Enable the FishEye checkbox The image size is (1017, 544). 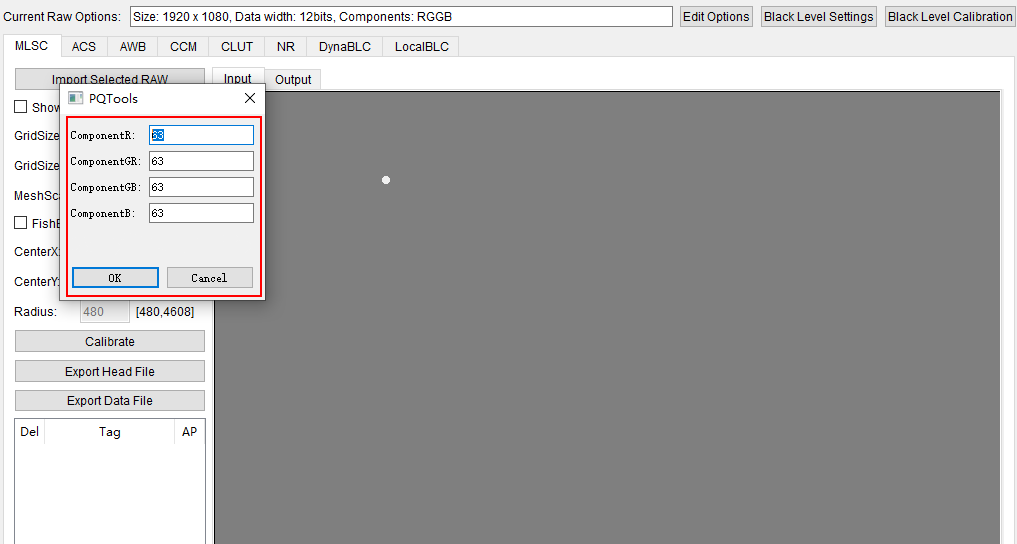(x=21, y=223)
